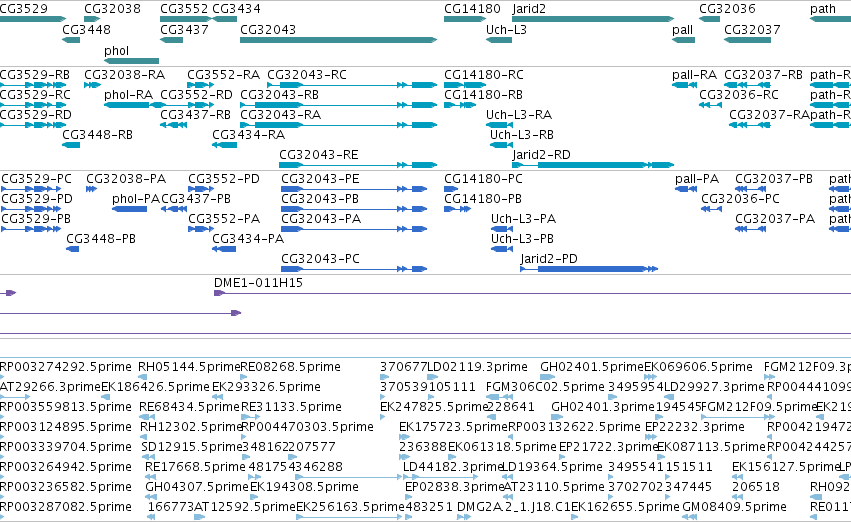Select EST AT29266.3prime
The image size is (851, 522).
click(x=50, y=387)
